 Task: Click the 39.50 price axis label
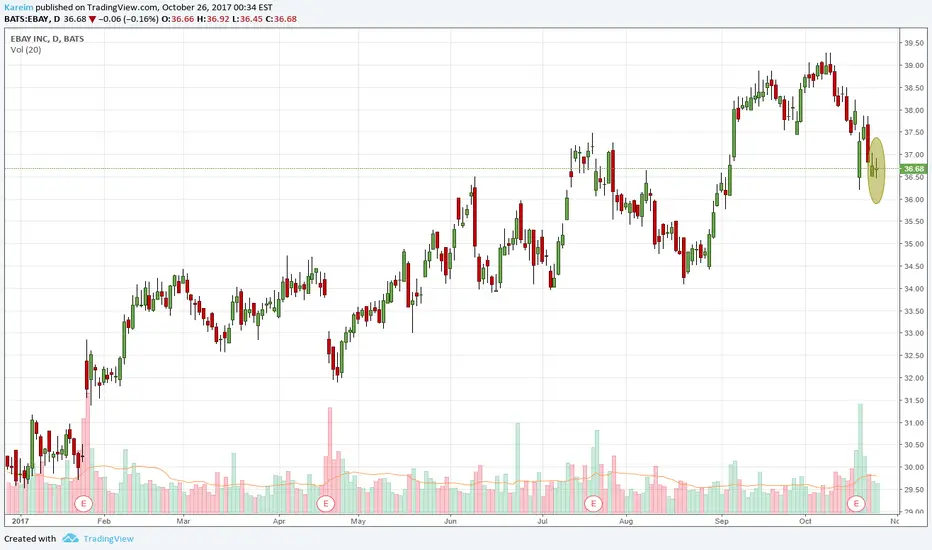(914, 43)
